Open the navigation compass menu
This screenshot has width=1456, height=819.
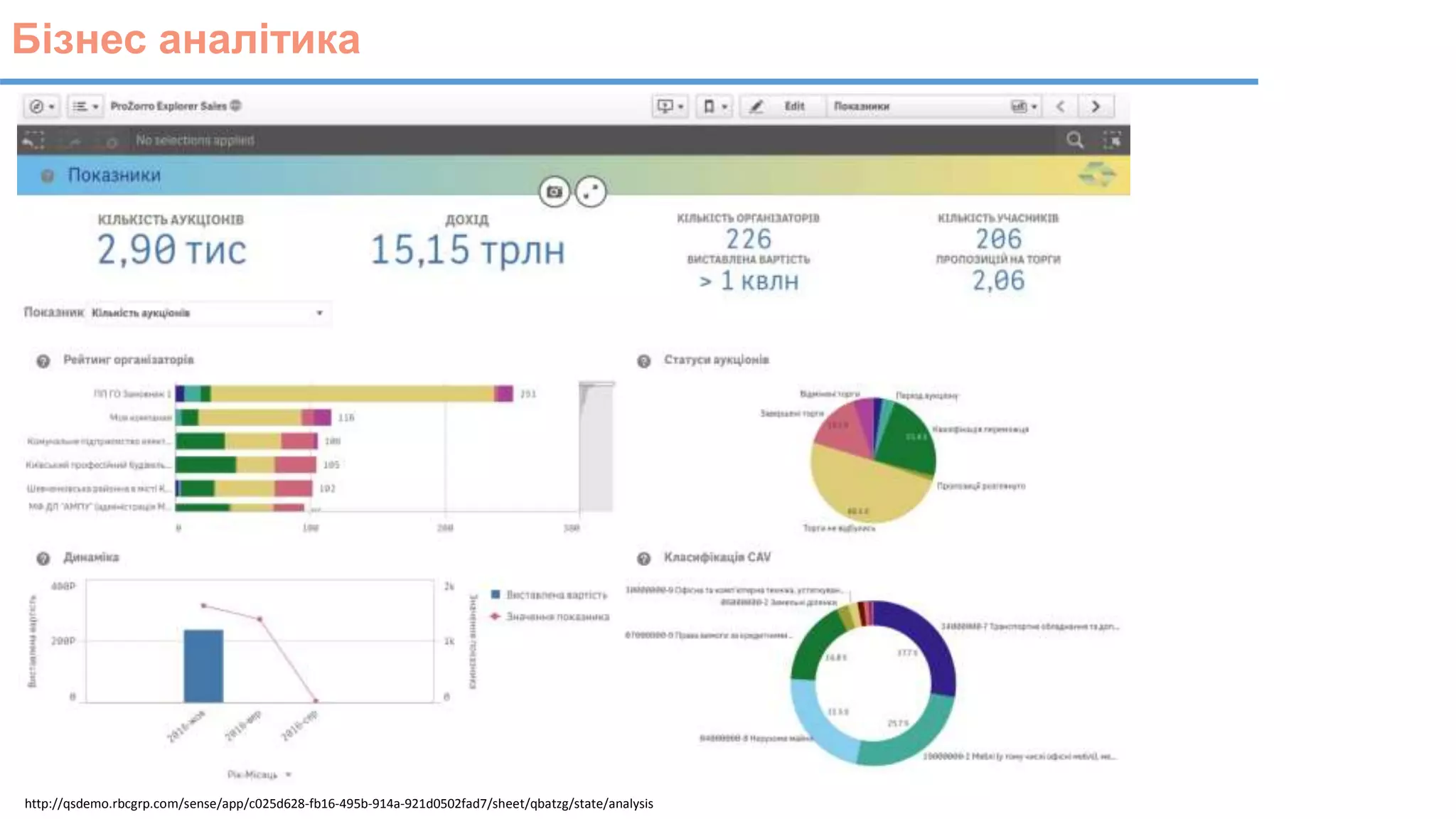click(x=41, y=107)
